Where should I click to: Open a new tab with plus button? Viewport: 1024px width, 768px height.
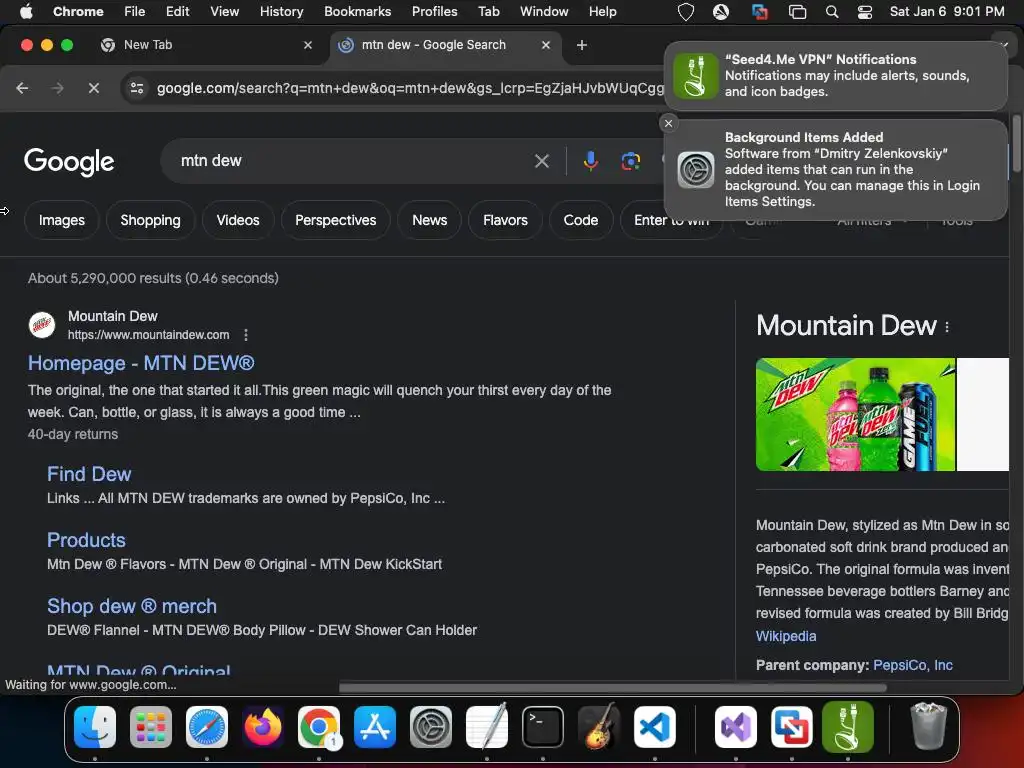pos(582,45)
